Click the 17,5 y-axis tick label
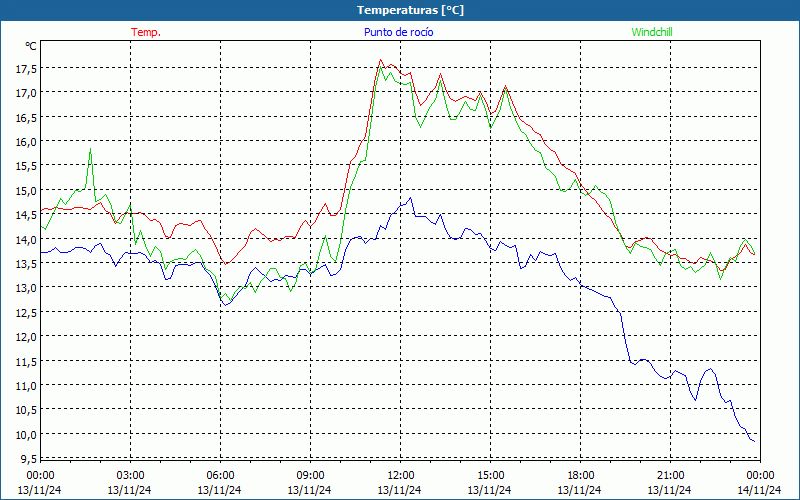The height and width of the screenshot is (500, 800). 25,68
